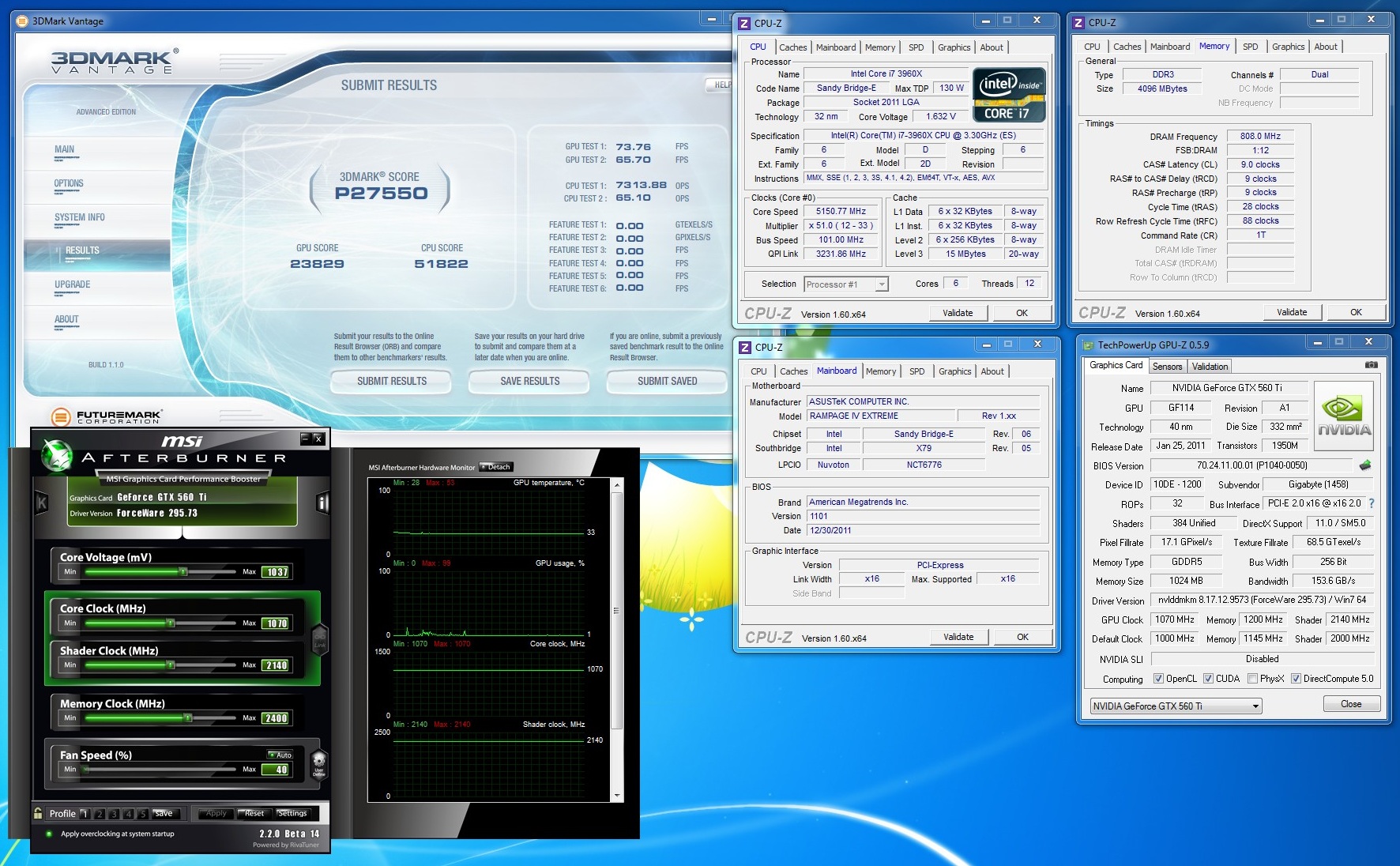This screenshot has height=866, width=1400.
Task: Toggle the Auto fan speed button
Action: tap(280, 755)
